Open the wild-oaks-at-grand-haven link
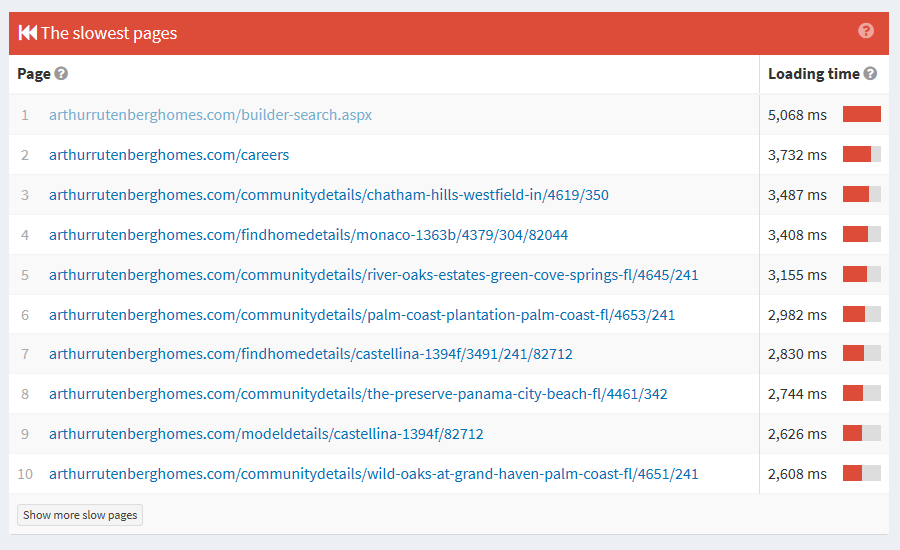Screen dimensions: 900x550 pyautogui.click(x=373, y=474)
